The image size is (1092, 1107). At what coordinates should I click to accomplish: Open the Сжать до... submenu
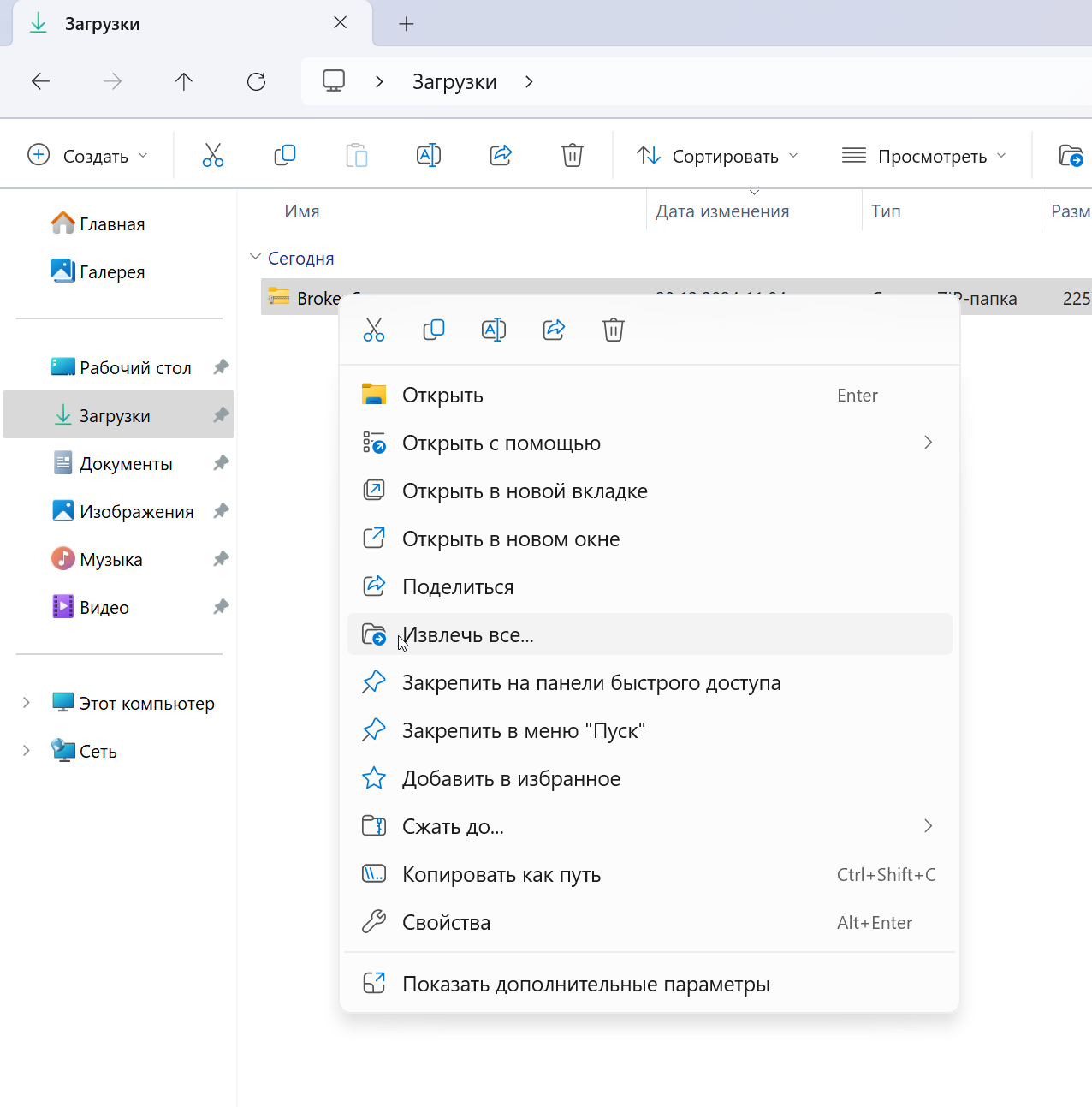[650, 826]
